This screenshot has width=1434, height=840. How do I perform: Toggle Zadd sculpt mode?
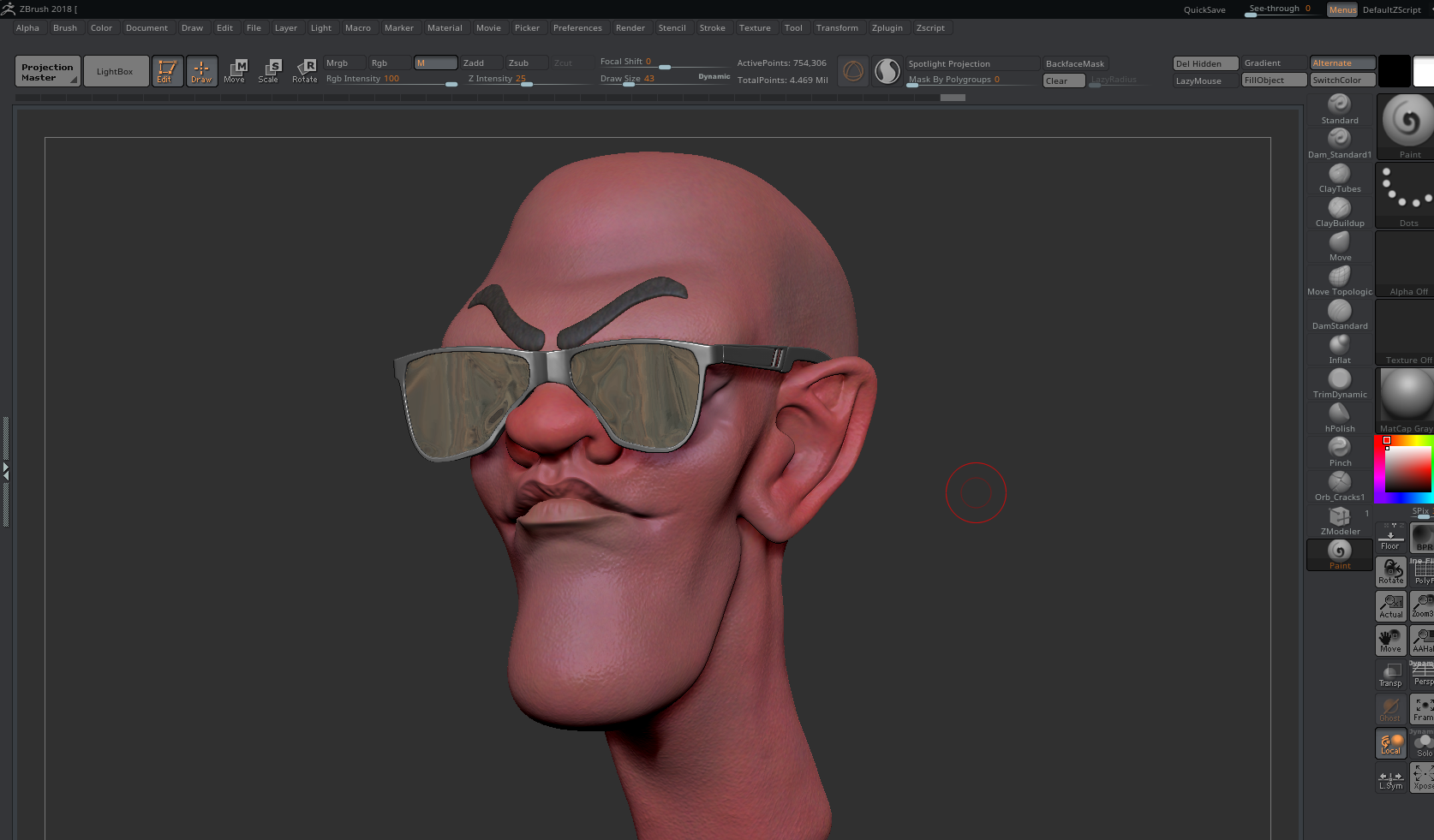click(x=481, y=63)
